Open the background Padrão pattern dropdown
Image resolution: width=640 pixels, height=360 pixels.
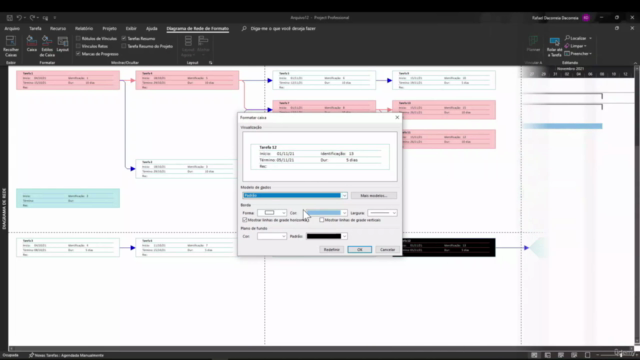pyautogui.click(x=344, y=236)
